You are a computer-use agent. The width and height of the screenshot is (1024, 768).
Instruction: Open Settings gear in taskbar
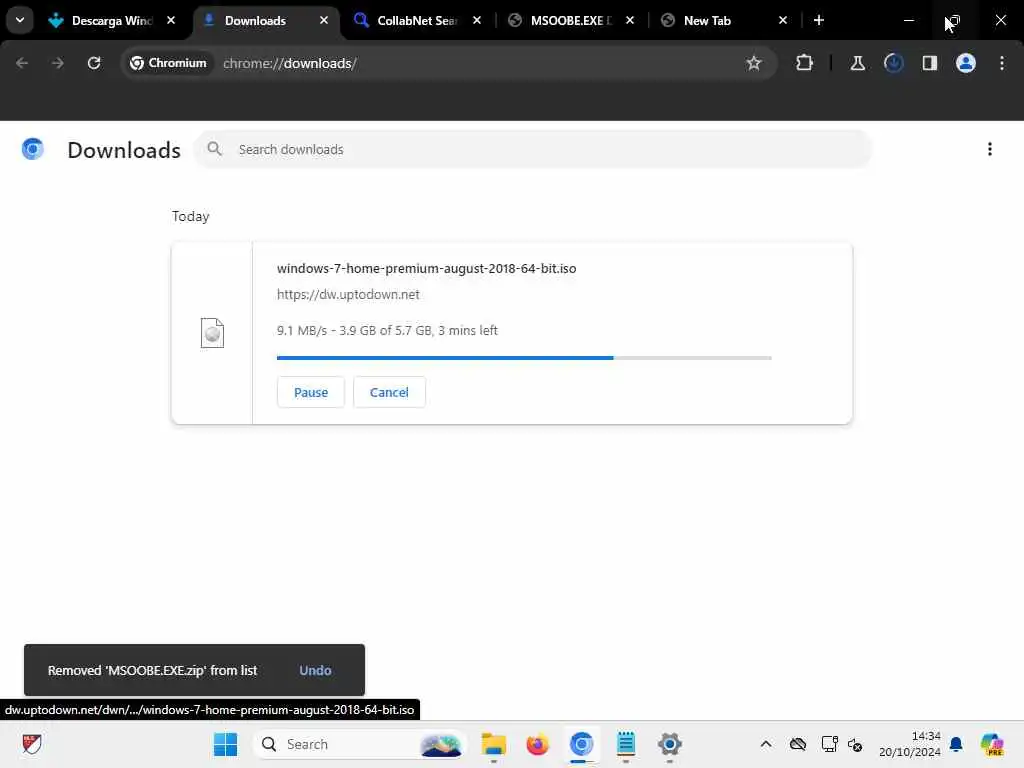click(669, 744)
